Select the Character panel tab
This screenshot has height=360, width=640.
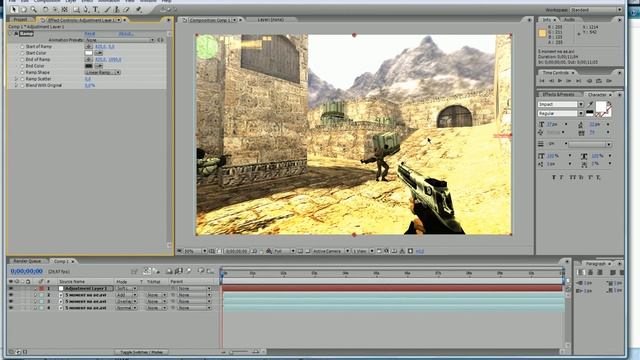pyautogui.click(x=597, y=94)
